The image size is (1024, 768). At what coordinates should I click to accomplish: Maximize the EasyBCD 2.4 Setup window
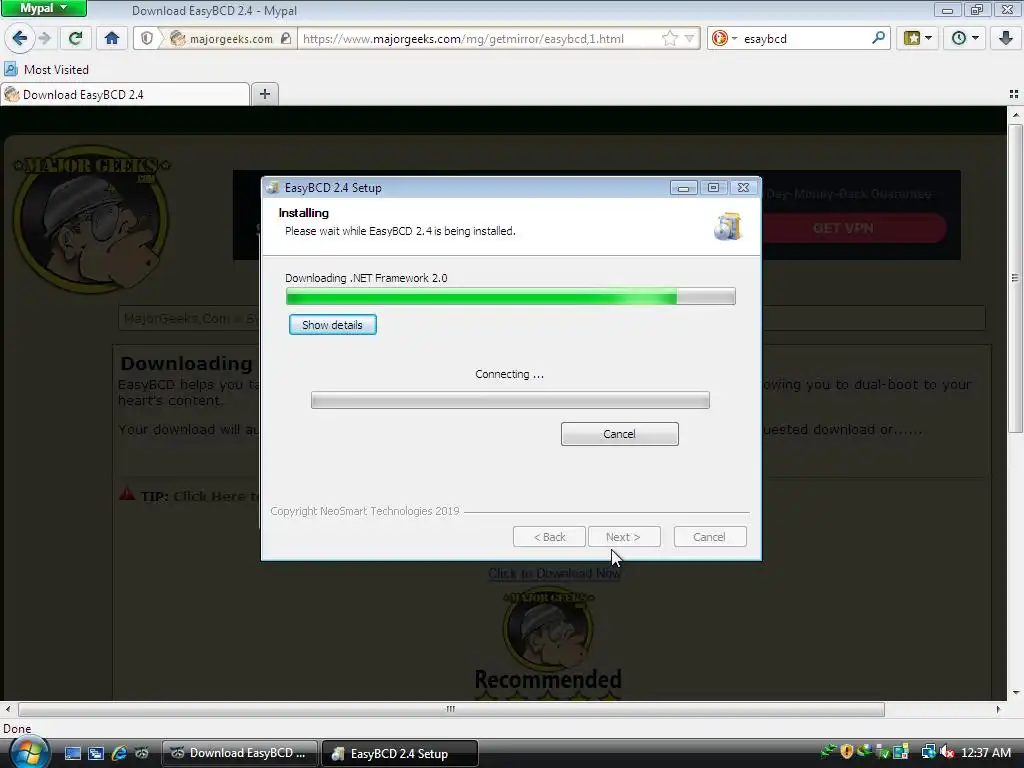(713, 187)
